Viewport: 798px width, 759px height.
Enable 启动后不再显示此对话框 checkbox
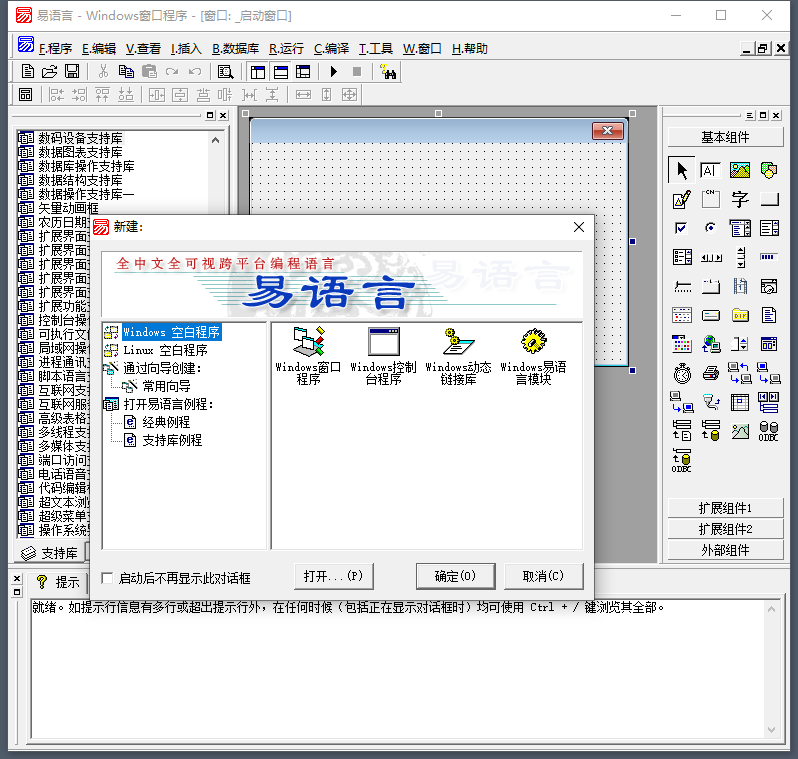(x=107, y=578)
